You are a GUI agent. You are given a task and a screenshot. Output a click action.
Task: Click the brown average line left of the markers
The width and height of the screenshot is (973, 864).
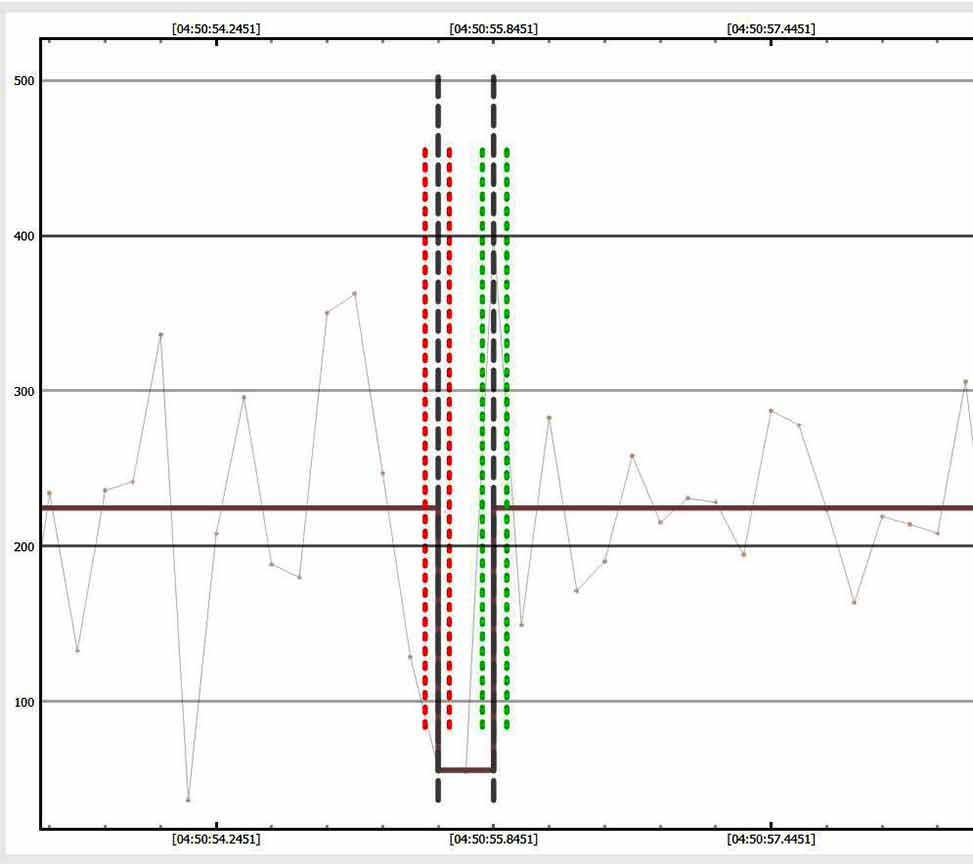point(230,508)
